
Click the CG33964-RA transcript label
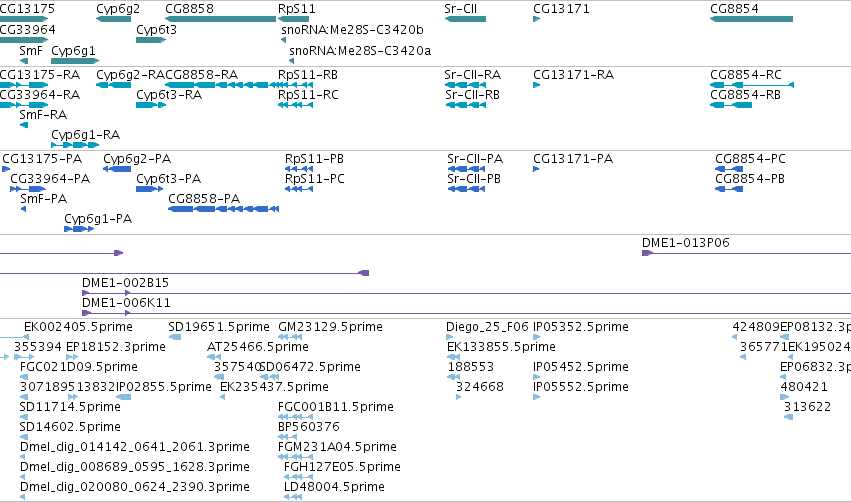click(x=40, y=95)
